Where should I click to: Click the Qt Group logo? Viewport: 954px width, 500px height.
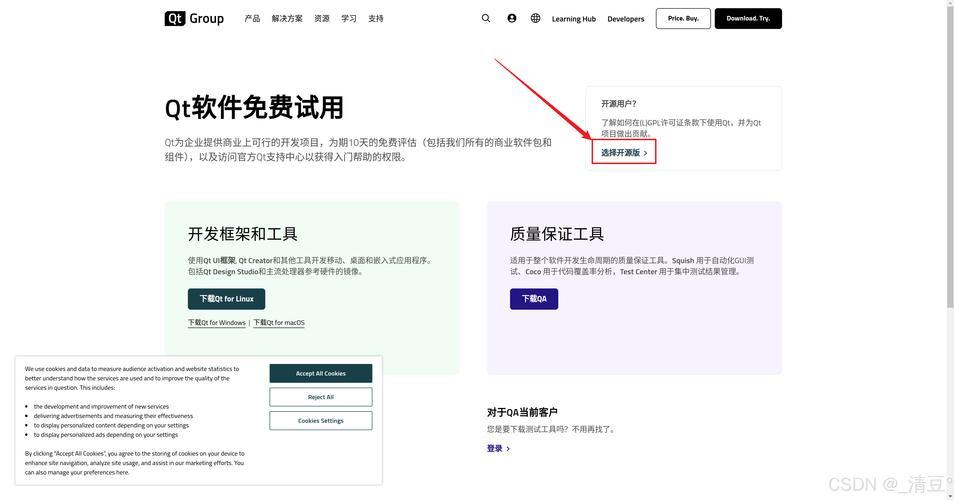[194, 19]
